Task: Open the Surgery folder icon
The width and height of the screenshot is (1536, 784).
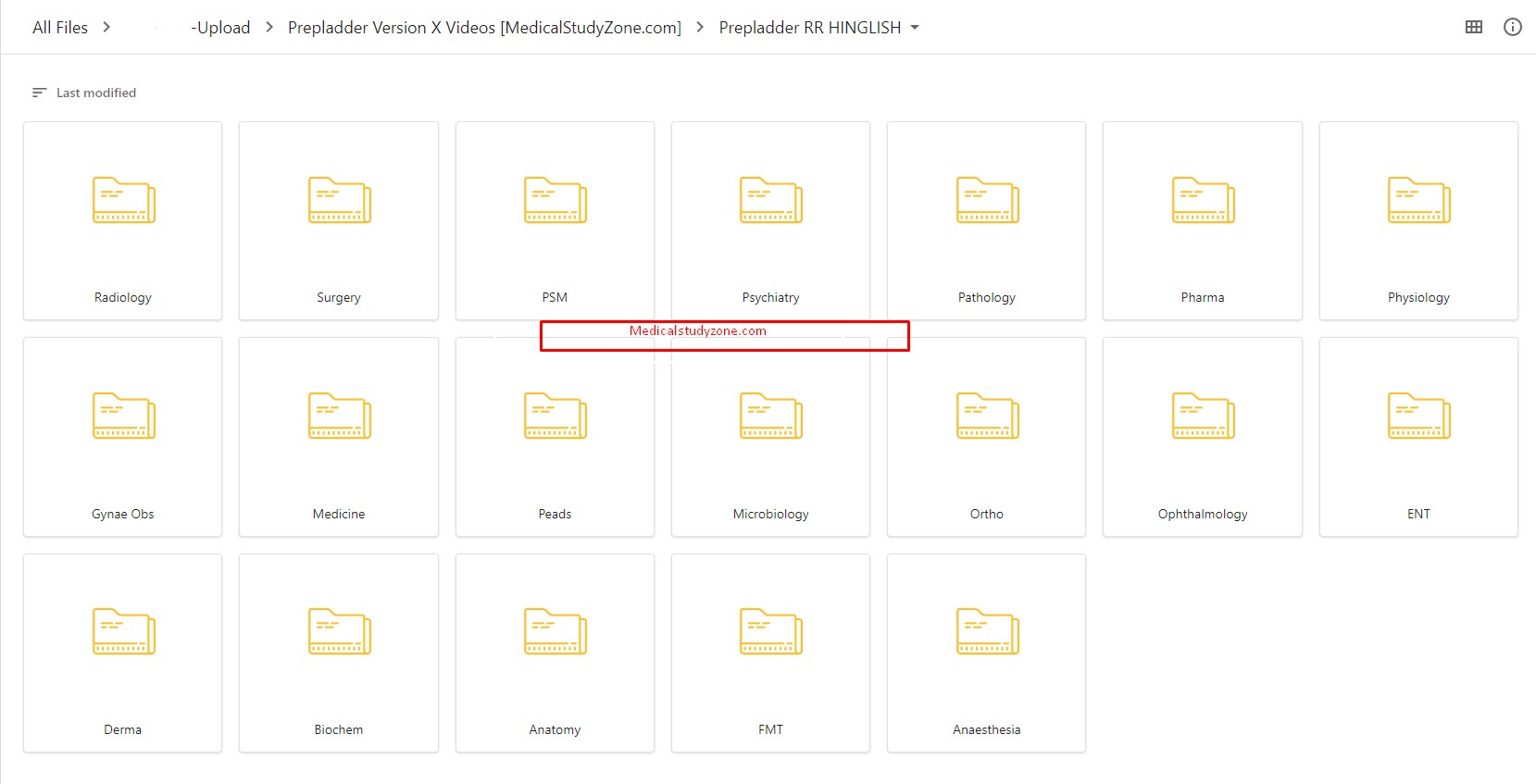Action: [339, 200]
